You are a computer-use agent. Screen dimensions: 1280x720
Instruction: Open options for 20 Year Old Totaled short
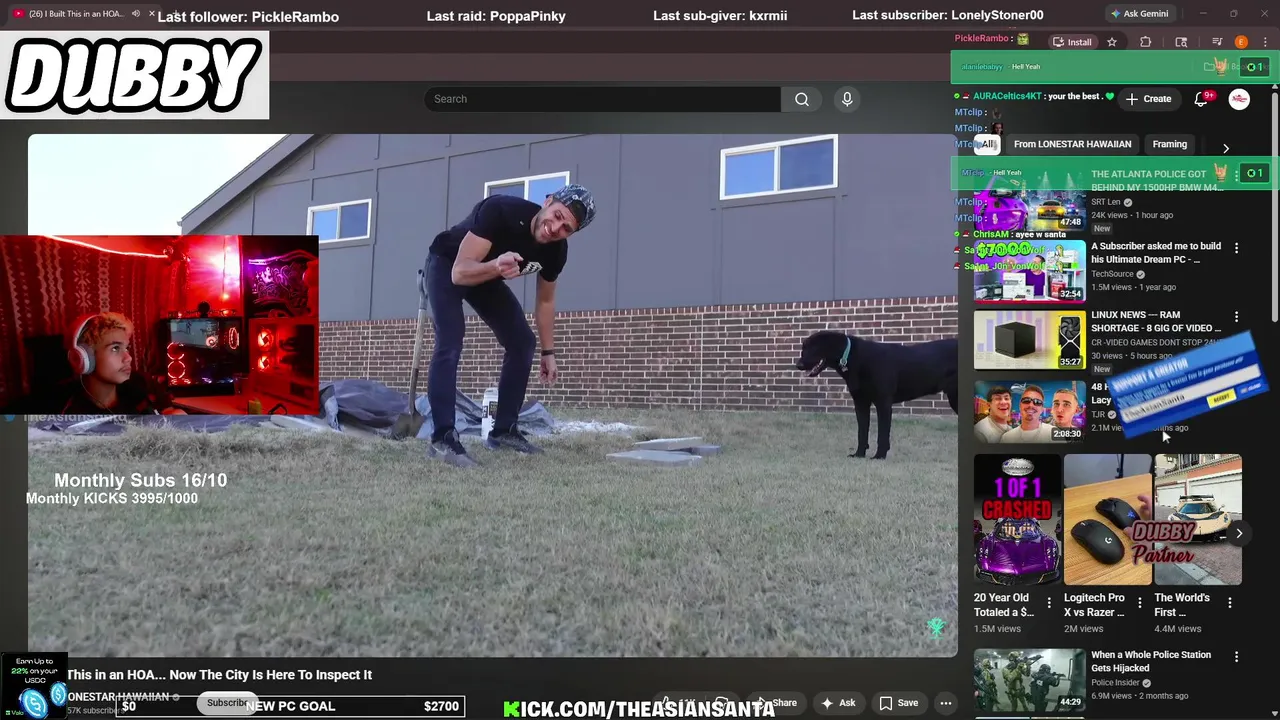[1049, 602]
